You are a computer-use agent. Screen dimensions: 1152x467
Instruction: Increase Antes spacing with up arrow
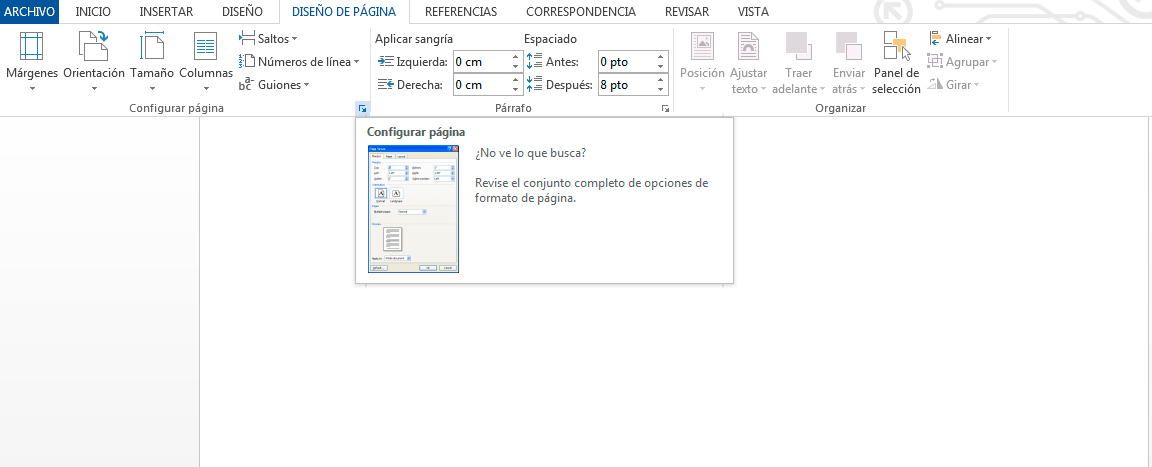(660, 57)
